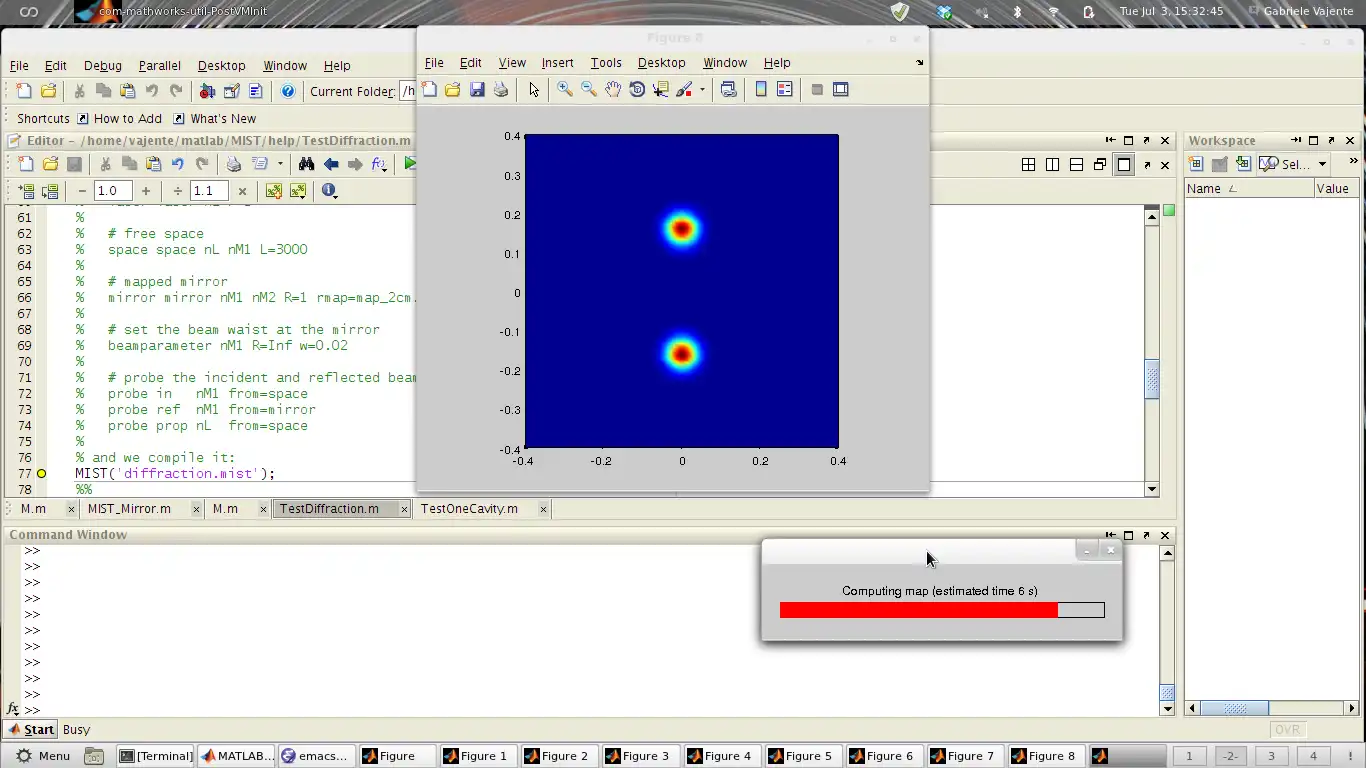Image resolution: width=1366 pixels, height=768 pixels.
Task: Switch to the TestOneCavity.m tab
Action: [x=469, y=509]
